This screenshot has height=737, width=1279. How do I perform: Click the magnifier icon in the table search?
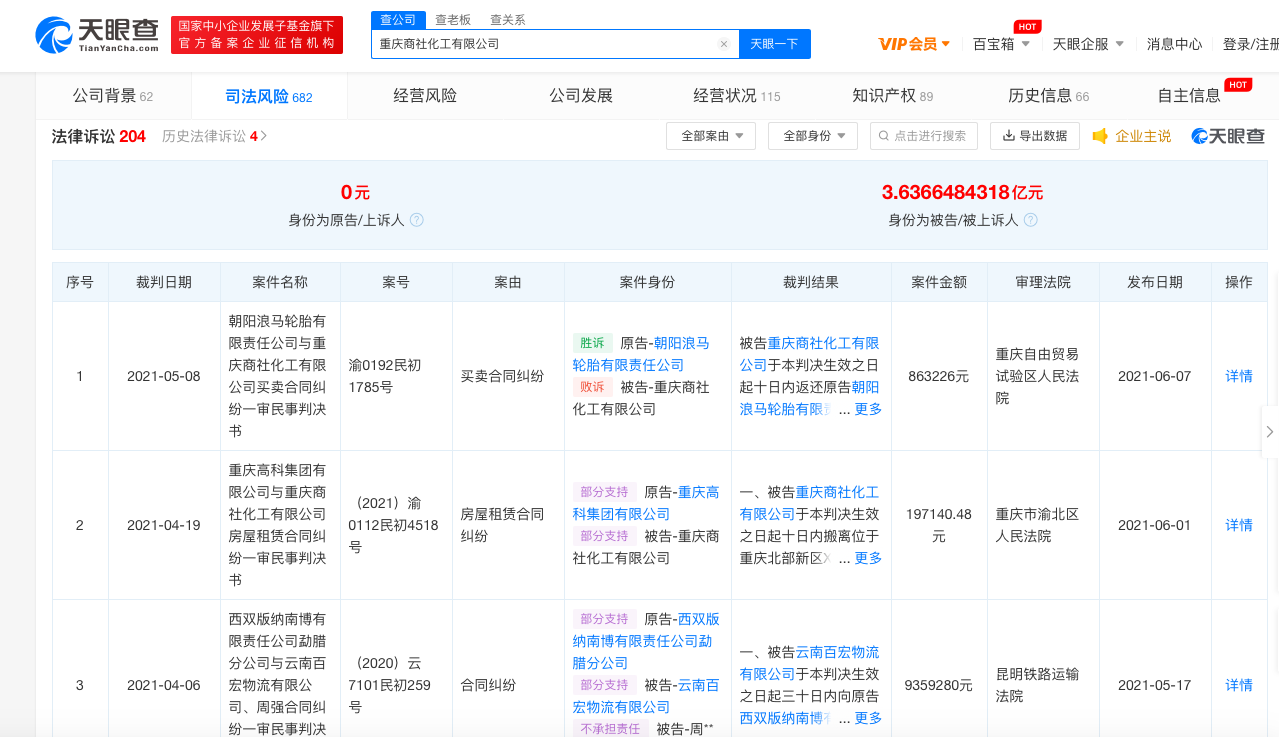point(884,136)
